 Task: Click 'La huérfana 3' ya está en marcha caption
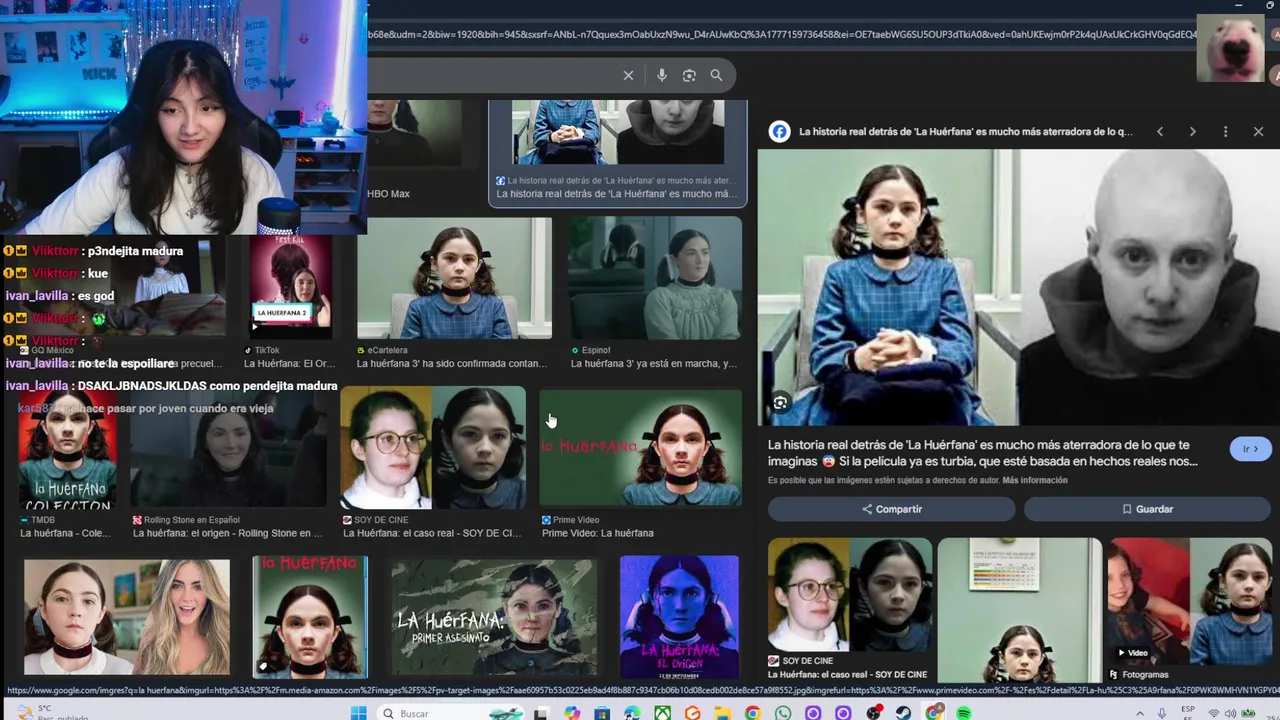tap(654, 364)
